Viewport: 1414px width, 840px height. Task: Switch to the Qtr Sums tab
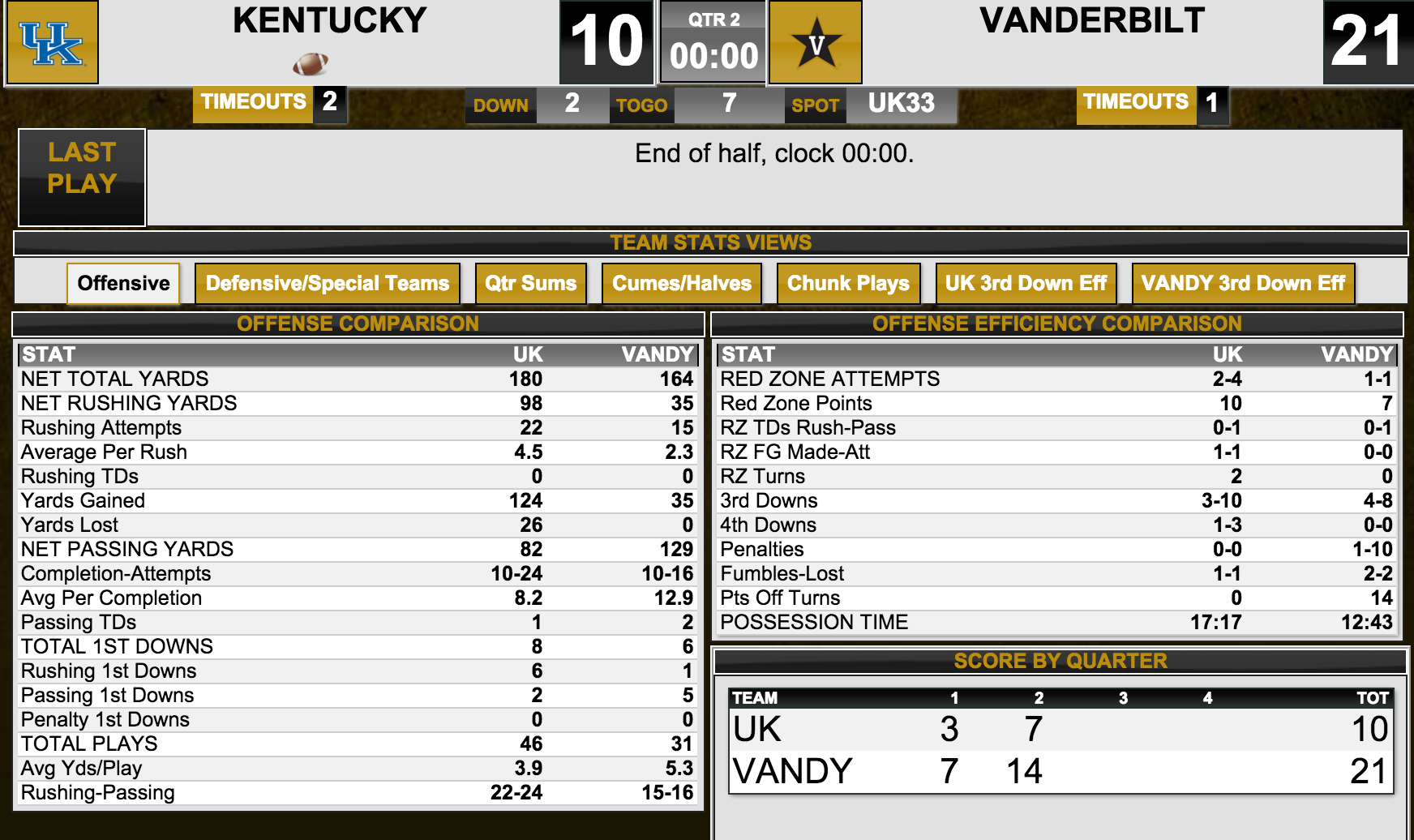[530, 283]
